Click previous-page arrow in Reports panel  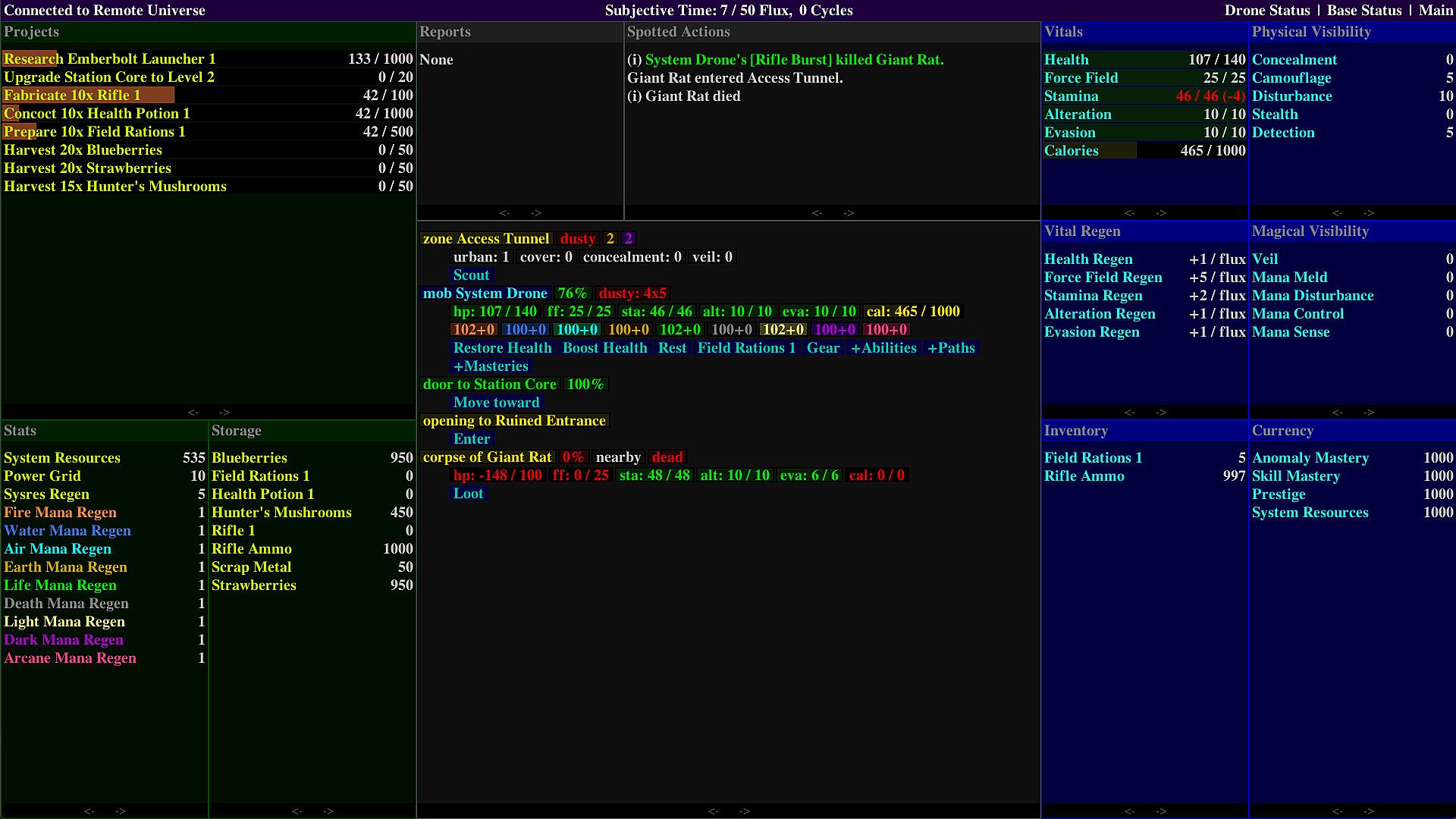click(x=504, y=213)
